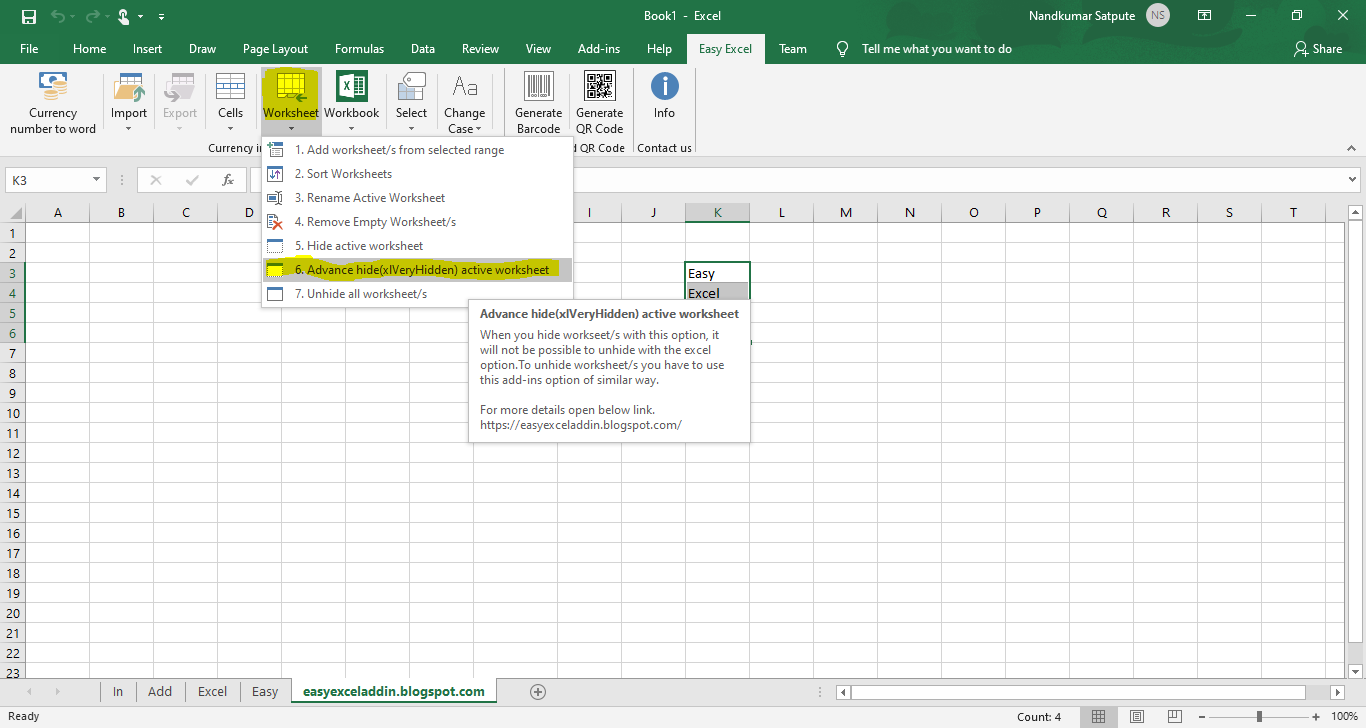Switch to Page Break Preview in the status bar
The height and width of the screenshot is (728, 1366).
[1175, 716]
